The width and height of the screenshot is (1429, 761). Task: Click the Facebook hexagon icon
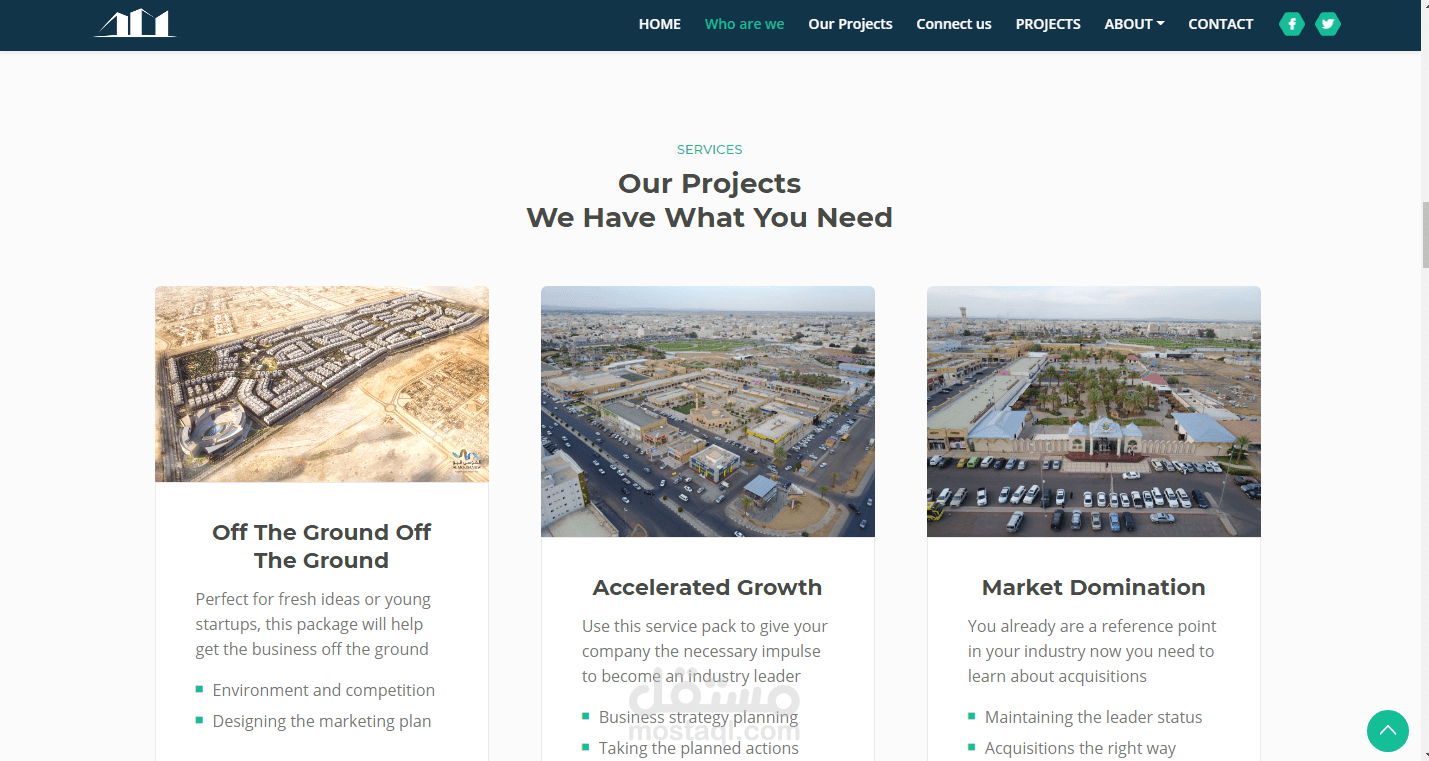tap(1292, 24)
